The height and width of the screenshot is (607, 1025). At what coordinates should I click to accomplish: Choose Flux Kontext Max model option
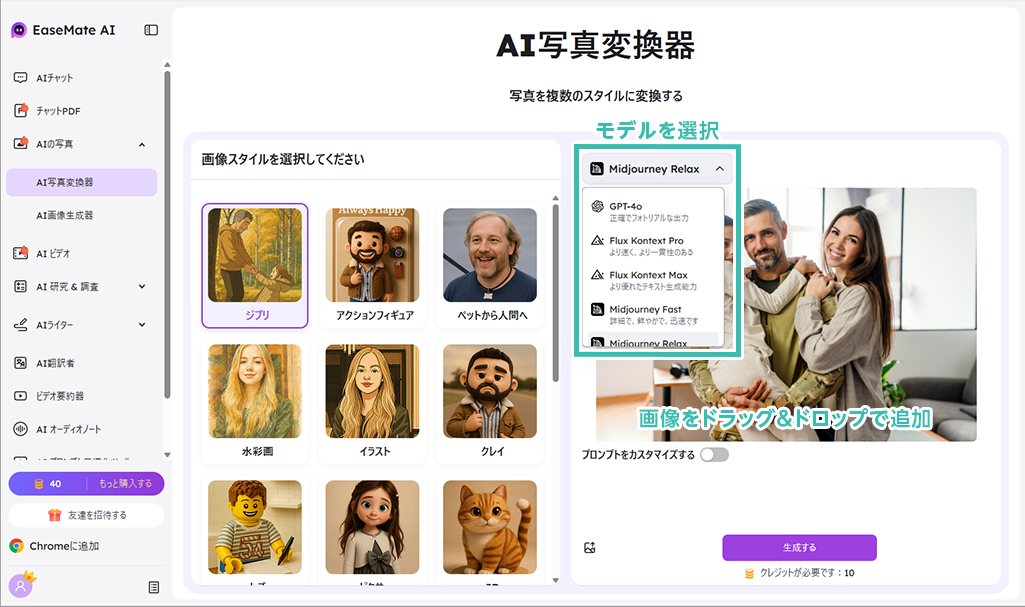coord(653,280)
